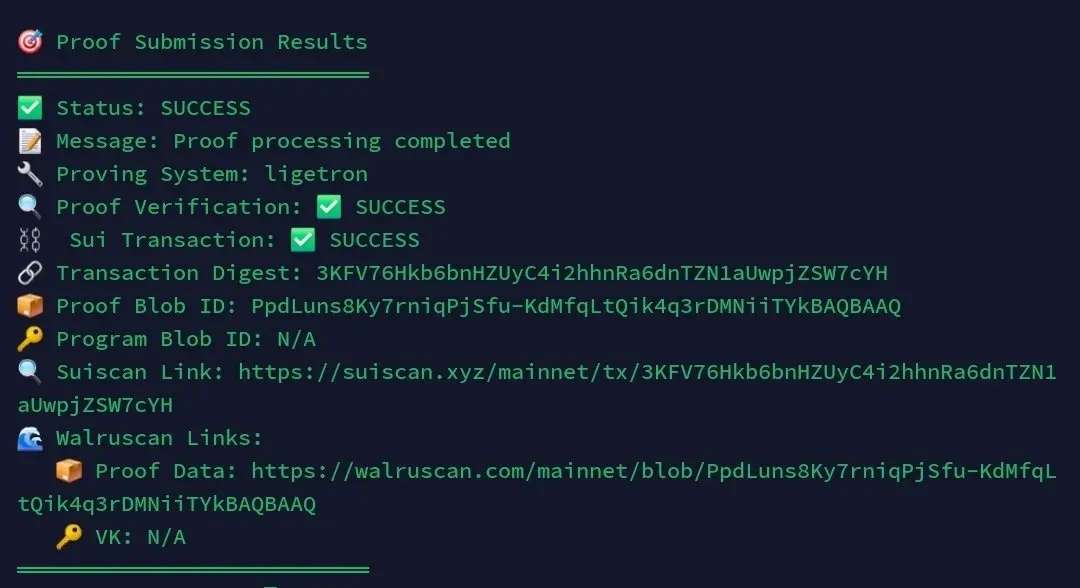Click the package icon beside Proof Data
The height and width of the screenshot is (588, 1080).
pos(69,471)
